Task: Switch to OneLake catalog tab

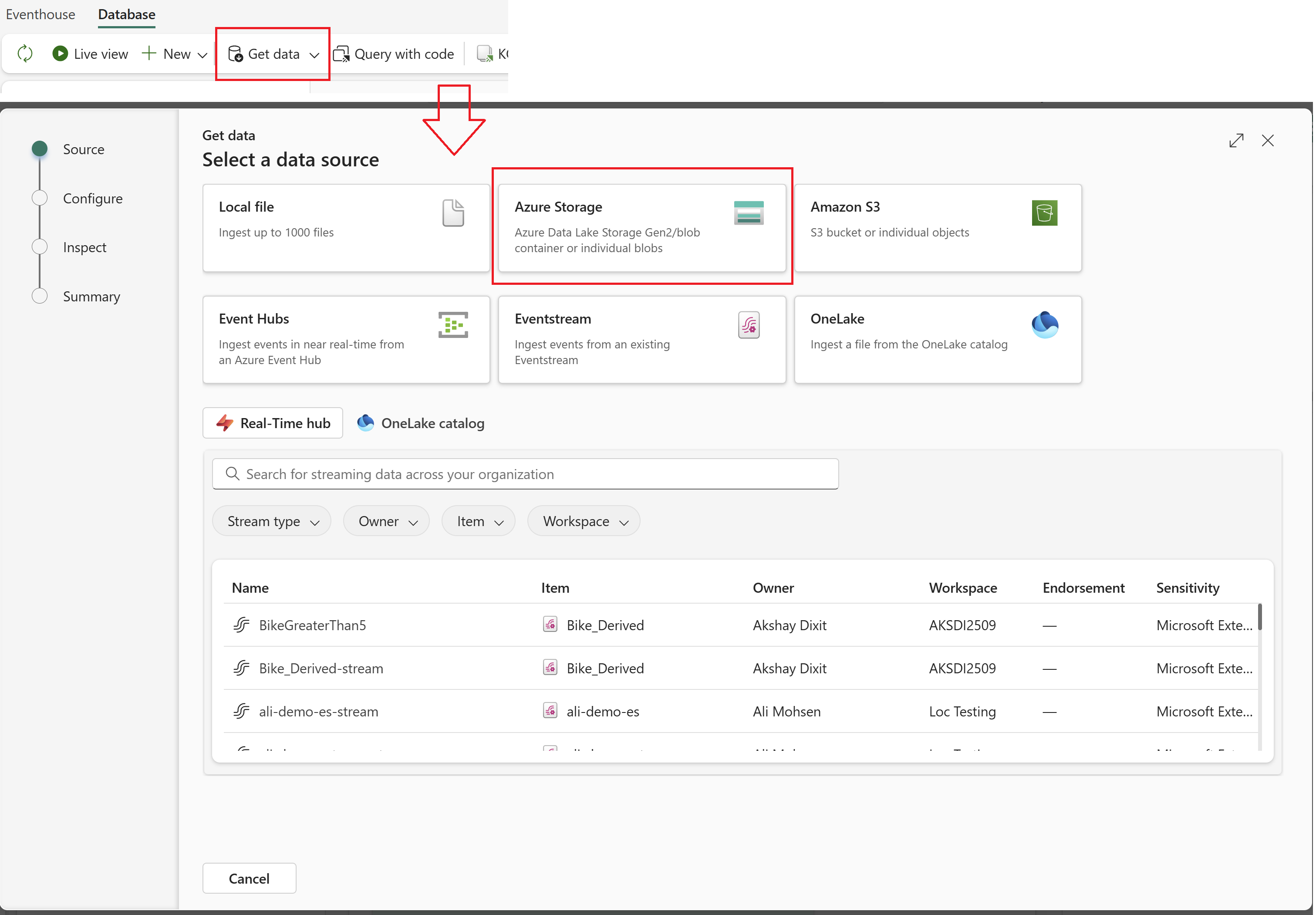Action: tap(421, 424)
